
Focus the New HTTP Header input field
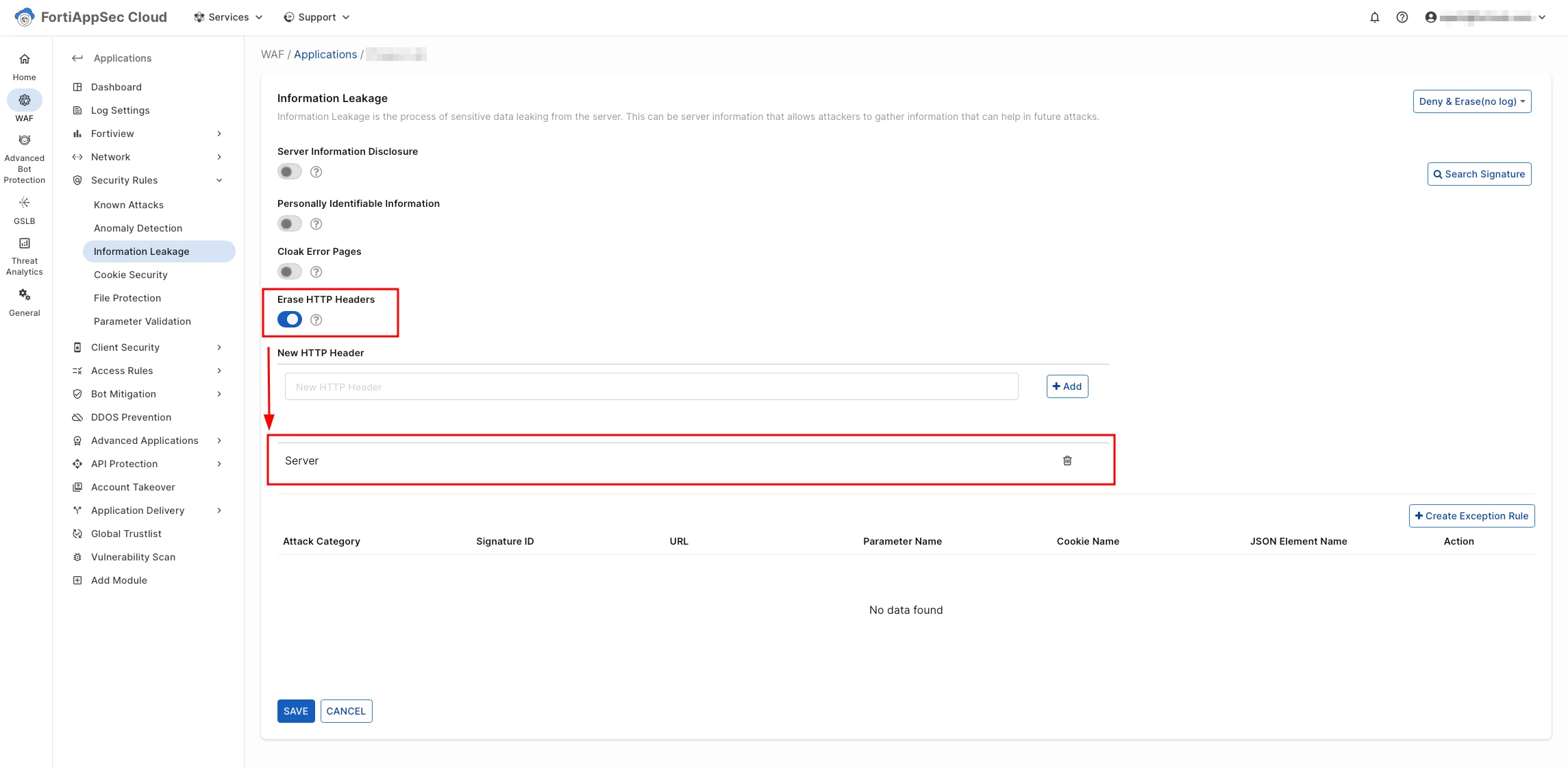(651, 386)
